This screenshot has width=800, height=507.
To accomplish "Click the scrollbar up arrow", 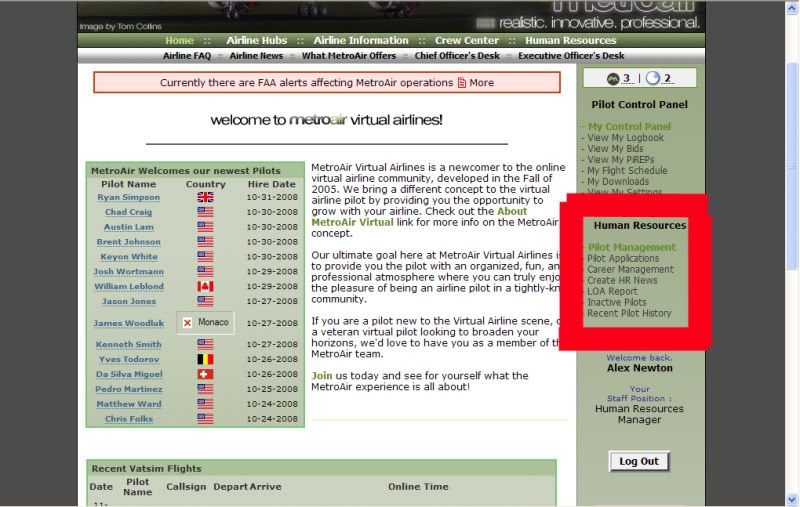I will pos(792,9).
